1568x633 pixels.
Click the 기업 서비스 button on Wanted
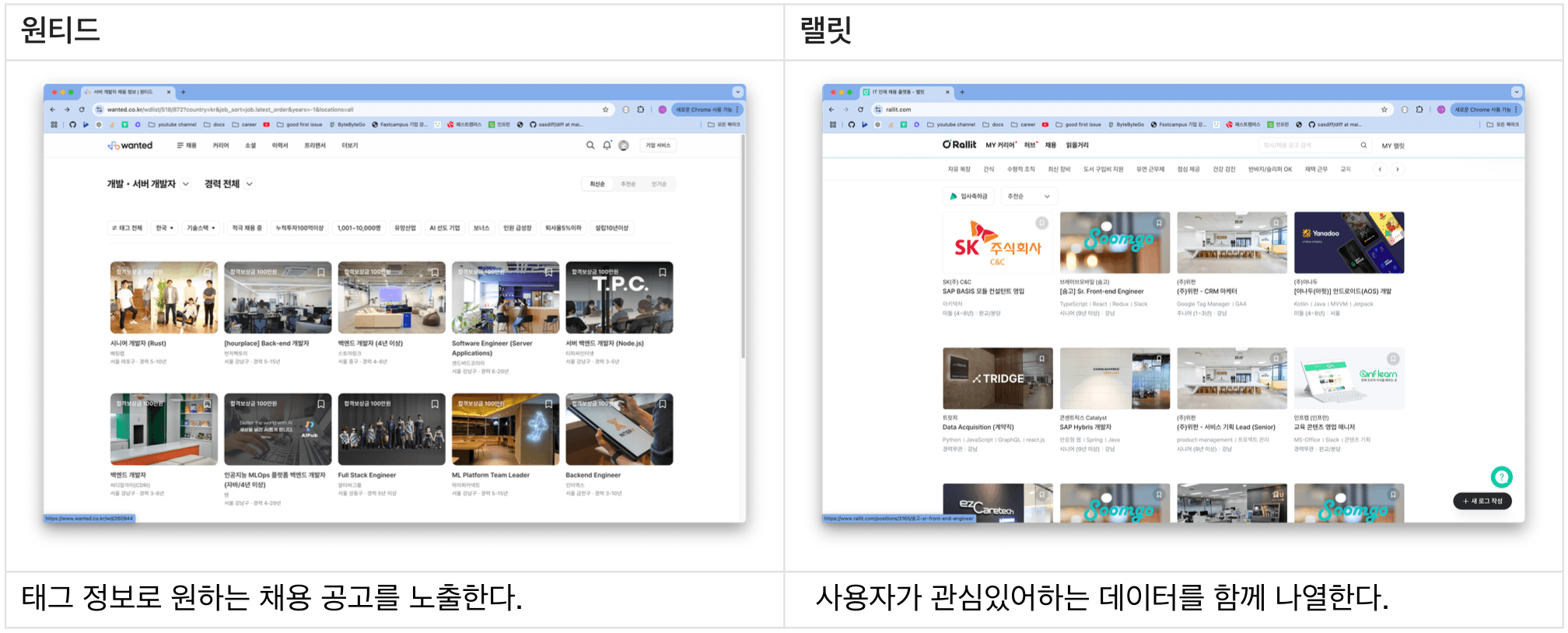658,145
